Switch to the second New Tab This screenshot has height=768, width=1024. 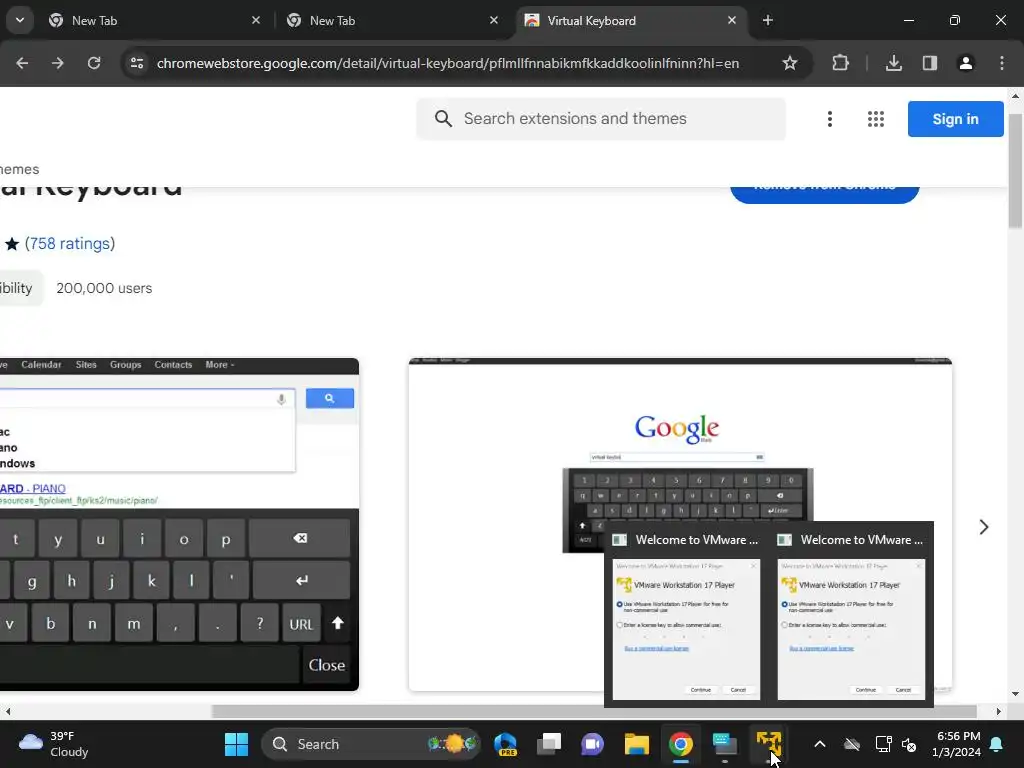pyautogui.click(x=392, y=21)
